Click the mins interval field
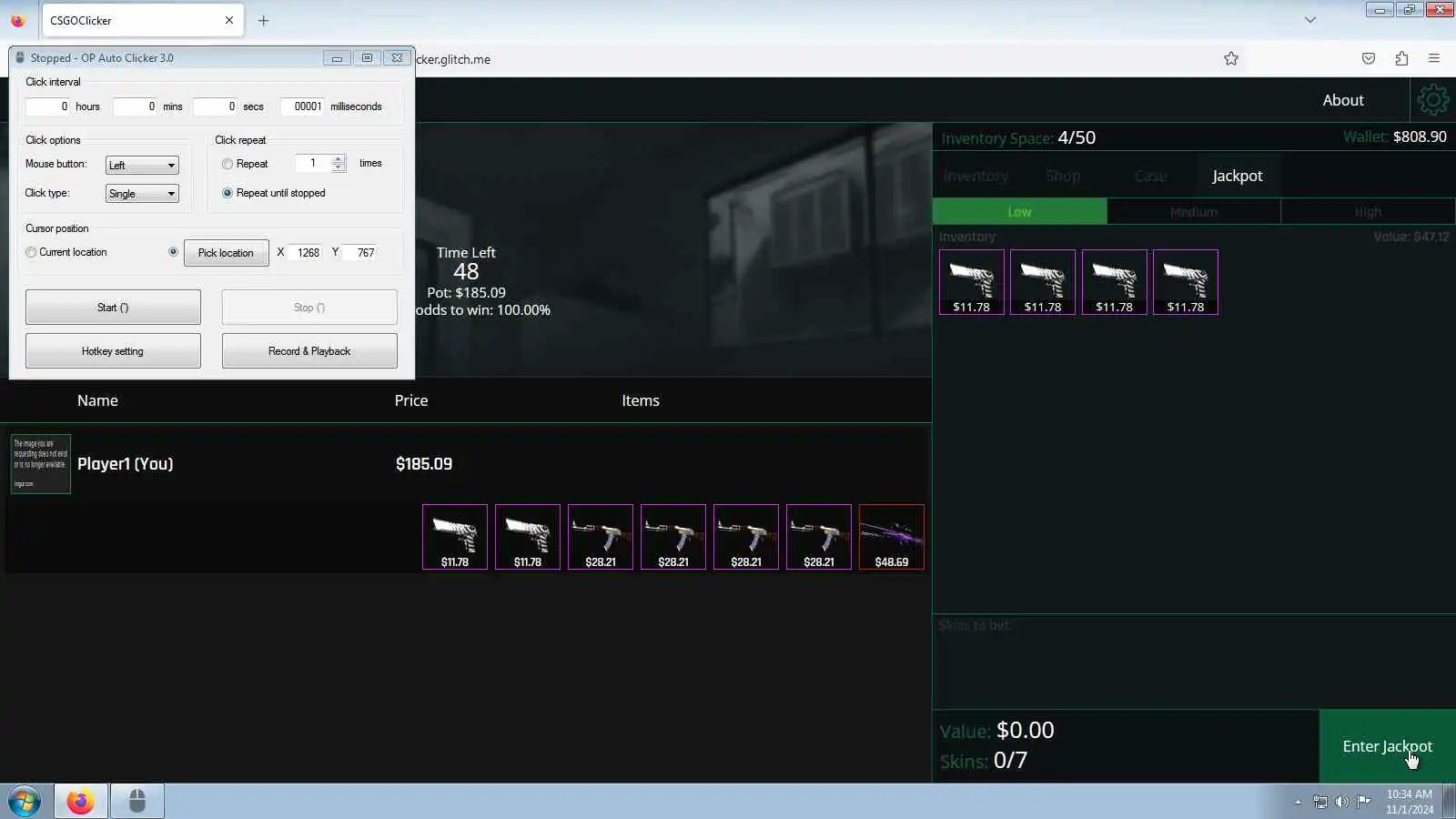 [135, 106]
